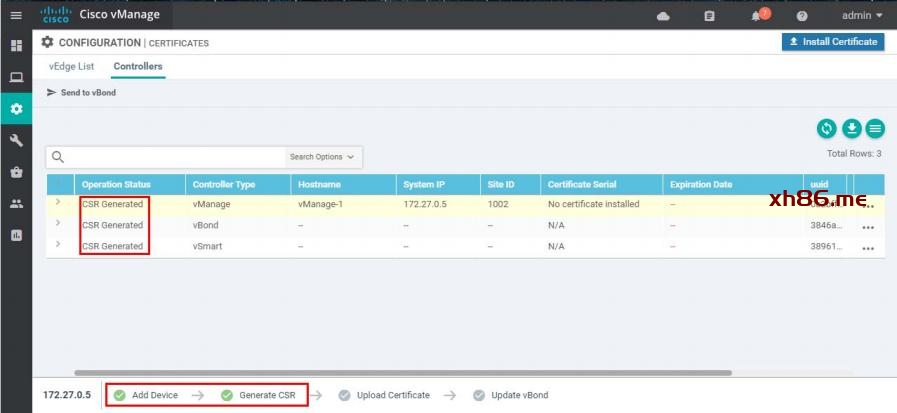Click the download export icon
The height and width of the screenshot is (413, 897).
coord(851,128)
